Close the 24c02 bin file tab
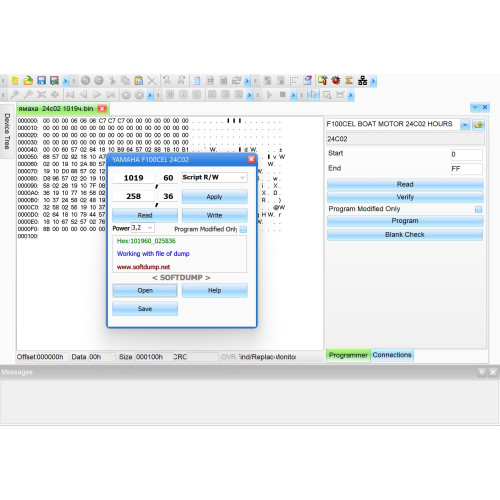The width and height of the screenshot is (500, 500). point(102,109)
